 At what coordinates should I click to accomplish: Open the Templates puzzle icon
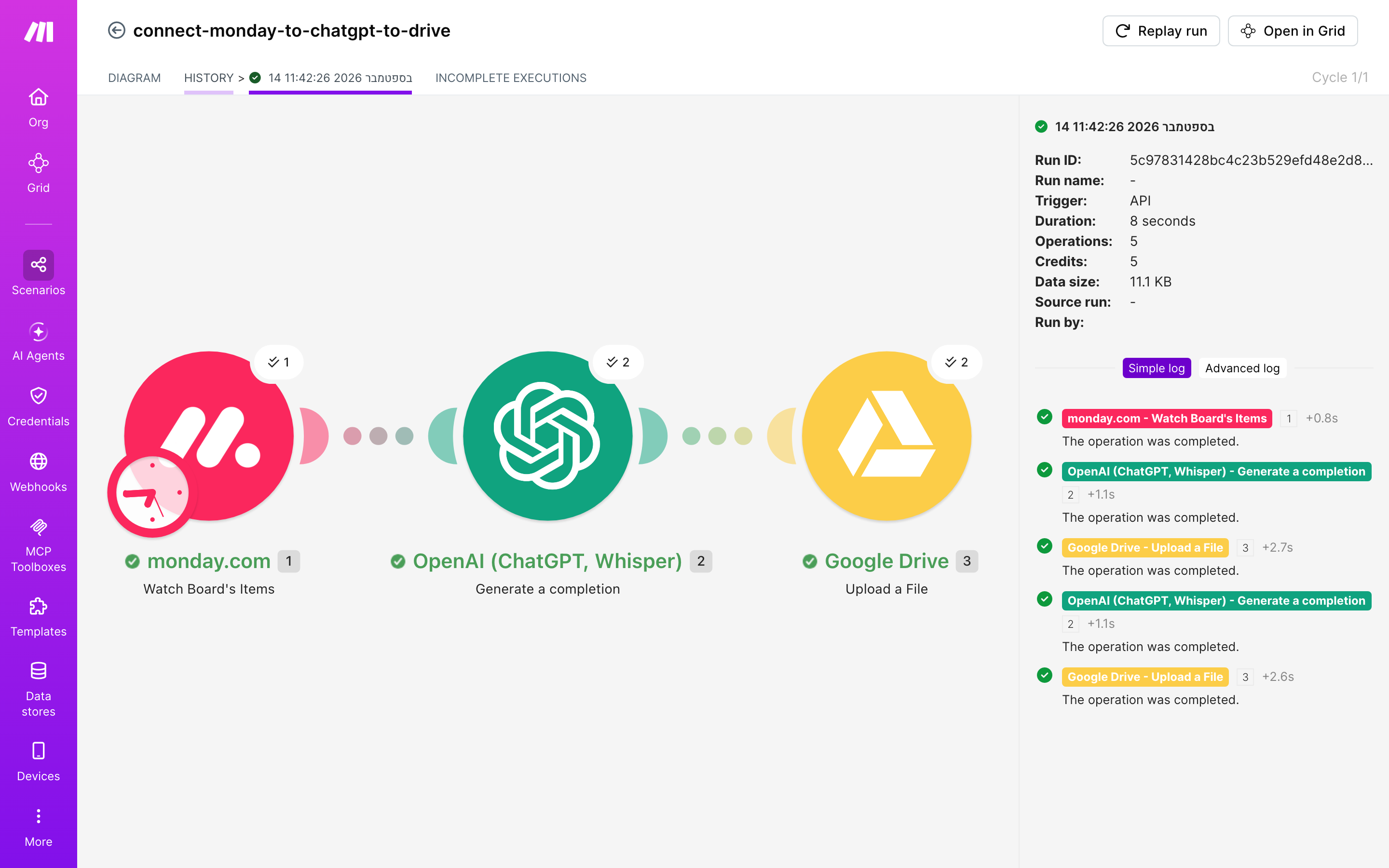pos(39,606)
